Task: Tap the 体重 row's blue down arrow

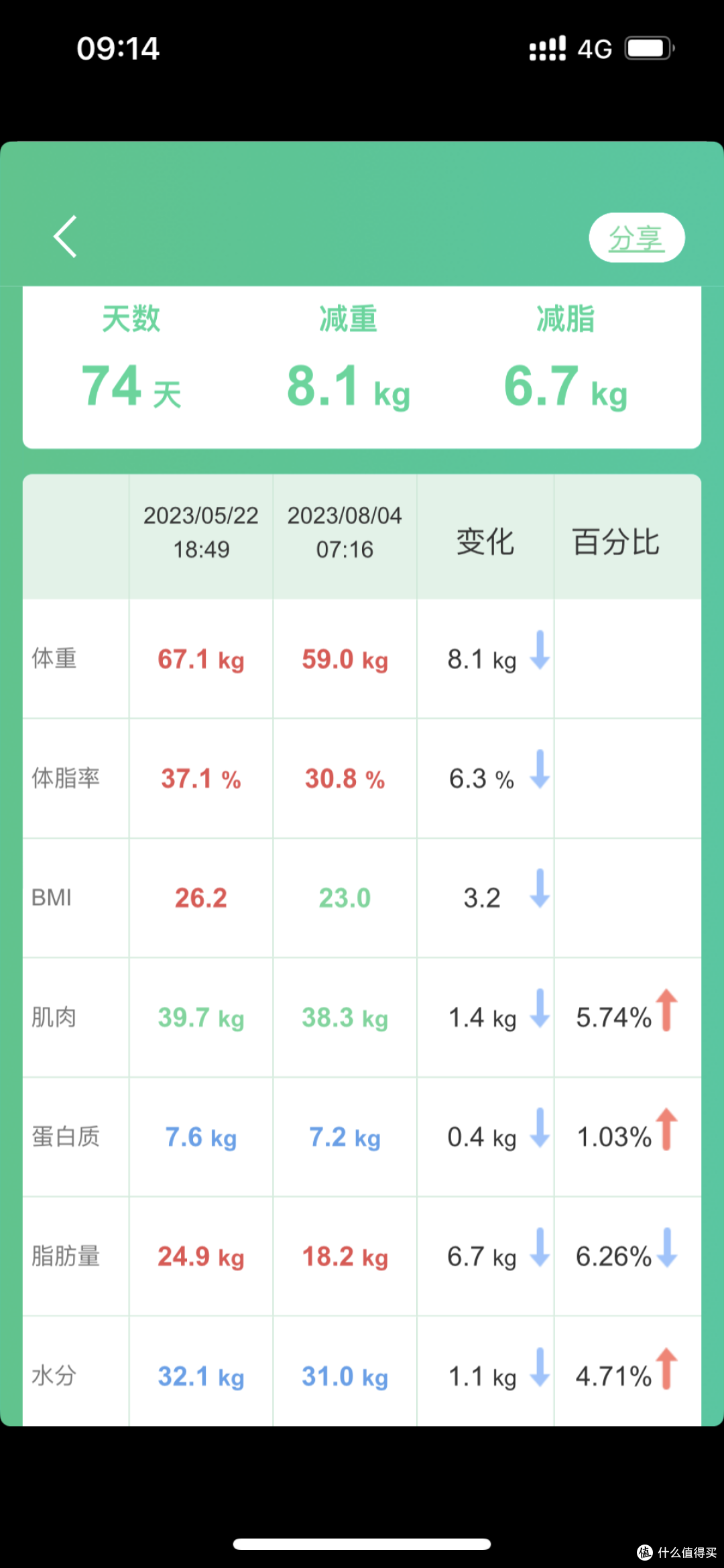Action: point(540,650)
